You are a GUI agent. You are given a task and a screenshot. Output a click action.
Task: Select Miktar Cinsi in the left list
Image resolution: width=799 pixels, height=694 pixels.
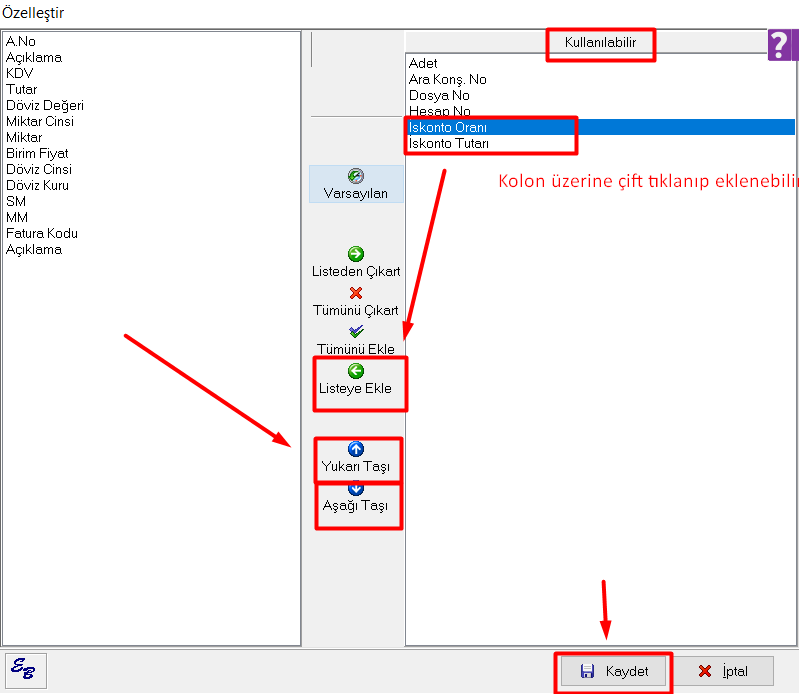(x=151, y=121)
